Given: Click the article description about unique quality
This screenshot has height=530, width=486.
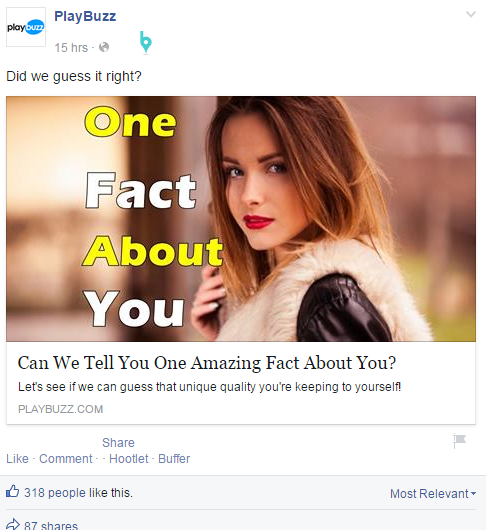Looking at the screenshot, I should (x=210, y=387).
